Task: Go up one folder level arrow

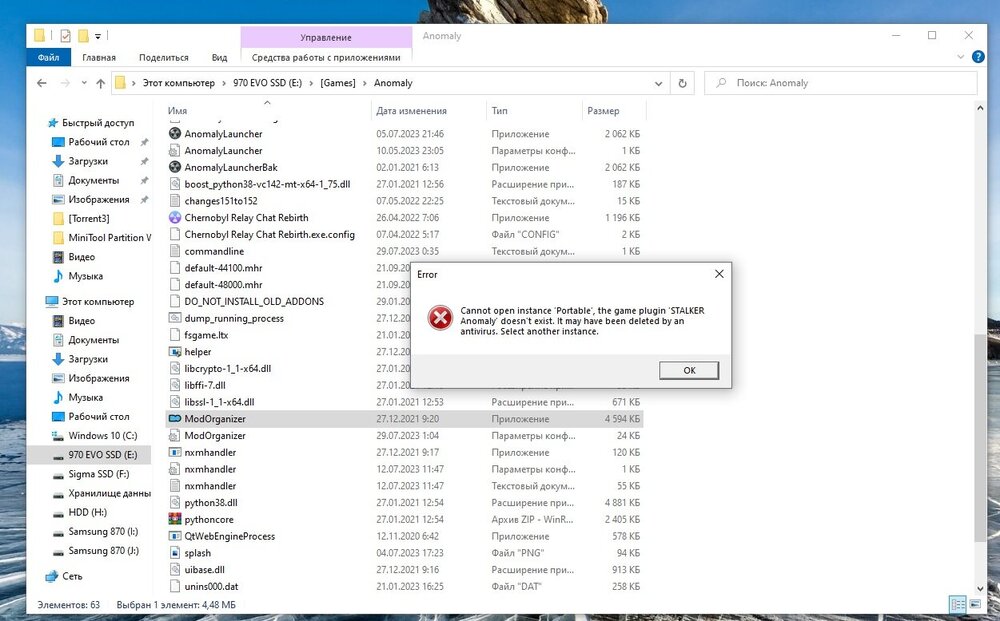Action: (x=100, y=83)
